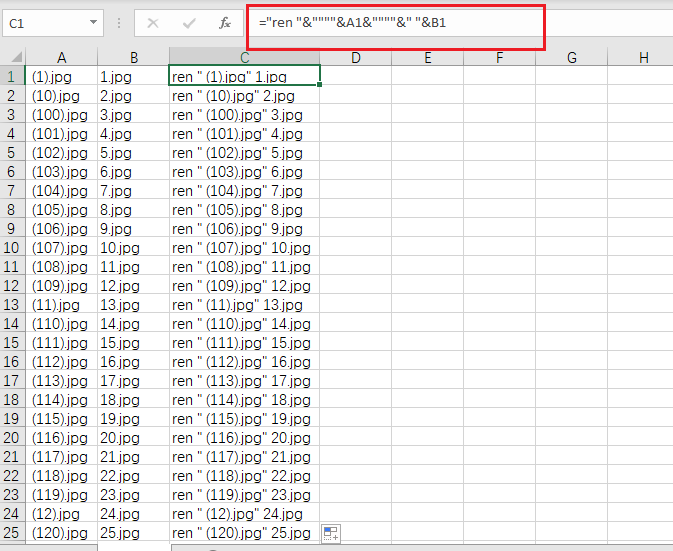Image resolution: width=673 pixels, height=551 pixels.
Task: Select row 25 header
Action: [x=13, y=532]
